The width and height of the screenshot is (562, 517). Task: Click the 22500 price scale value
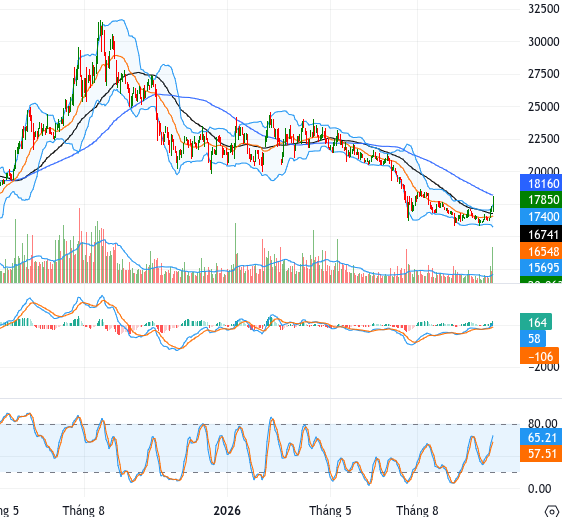point(543,138)
